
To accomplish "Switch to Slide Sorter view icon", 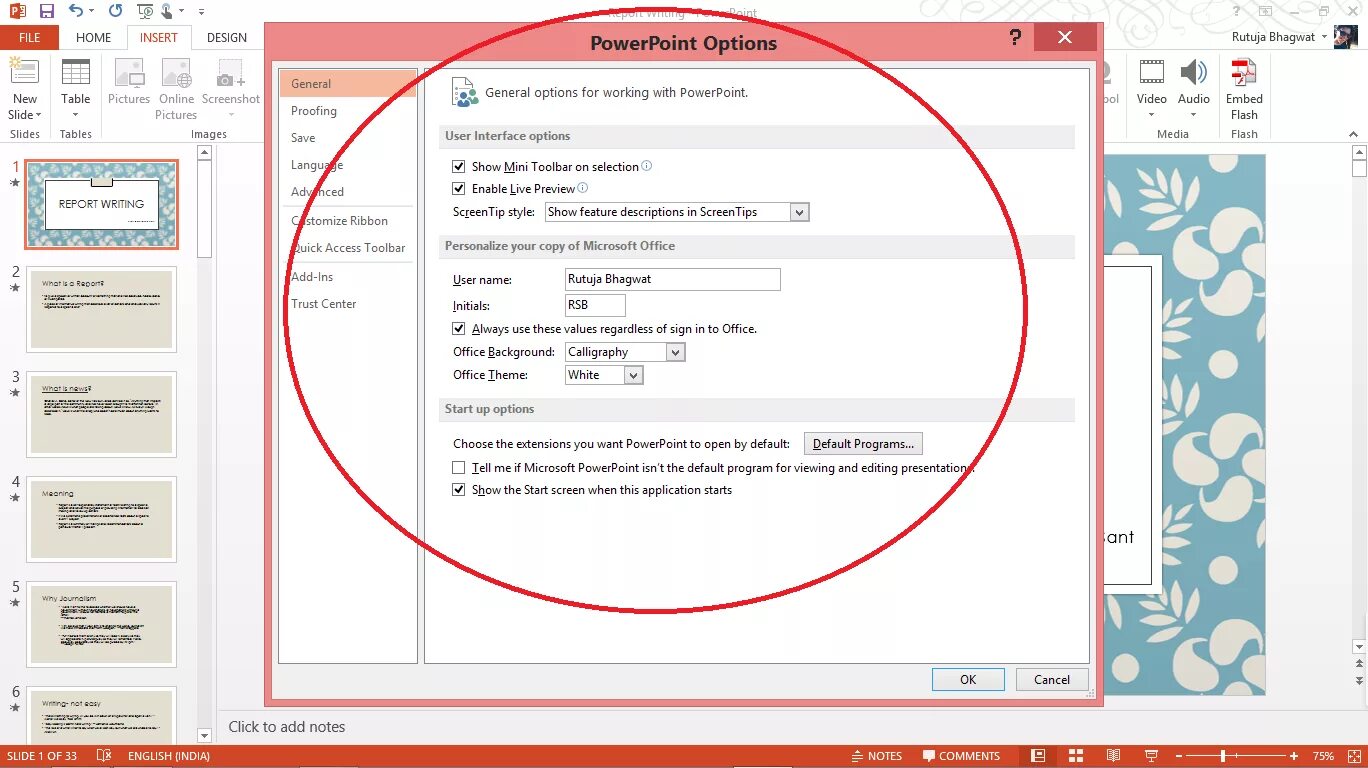I will point(1076,756).
